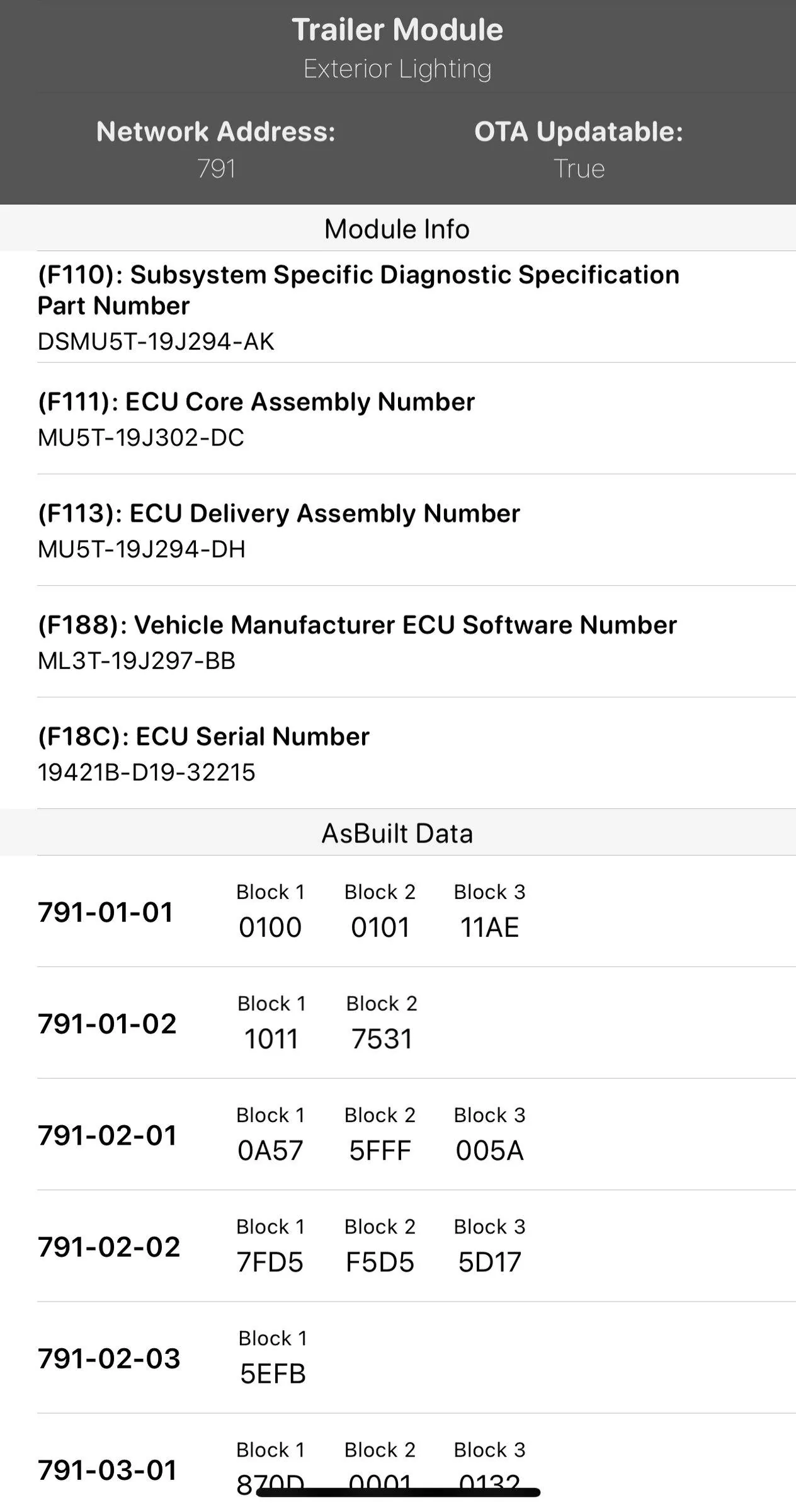
Task: Tap Block 1 value 5EFB
Action: click(x=273, y=1373)
